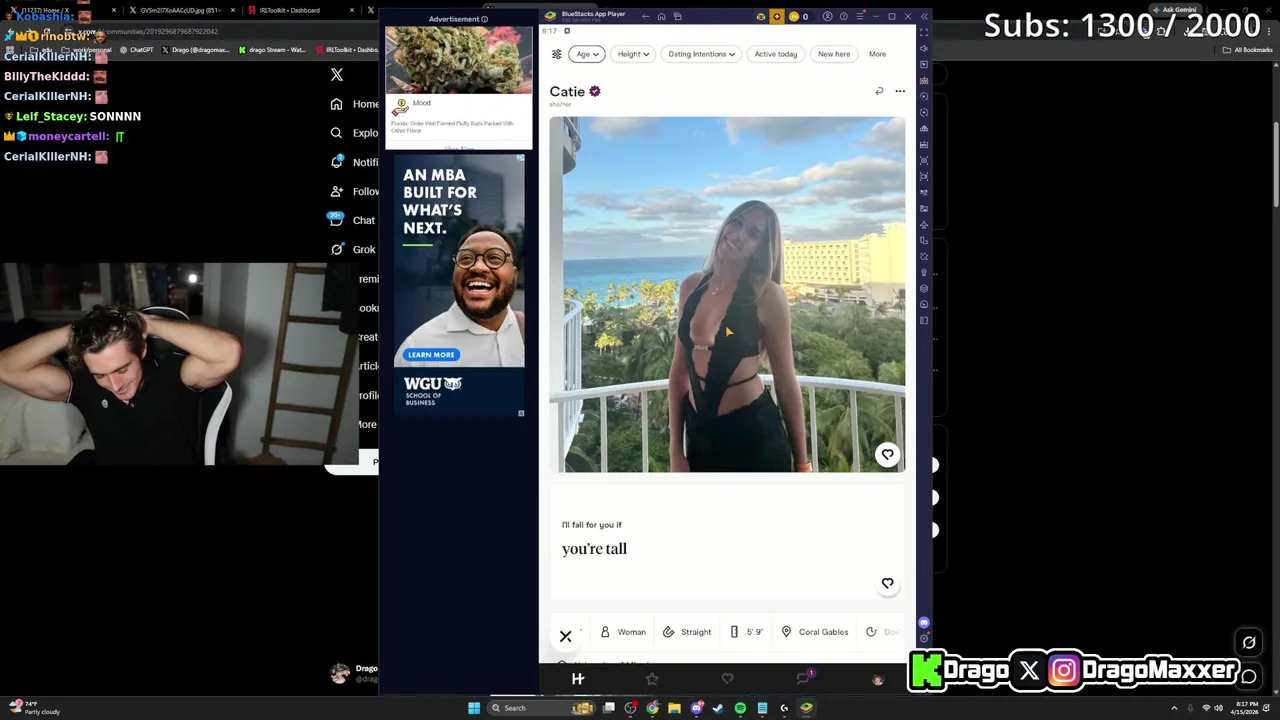
Task: Toggle the New here filter chip
Action: (834, 54)
